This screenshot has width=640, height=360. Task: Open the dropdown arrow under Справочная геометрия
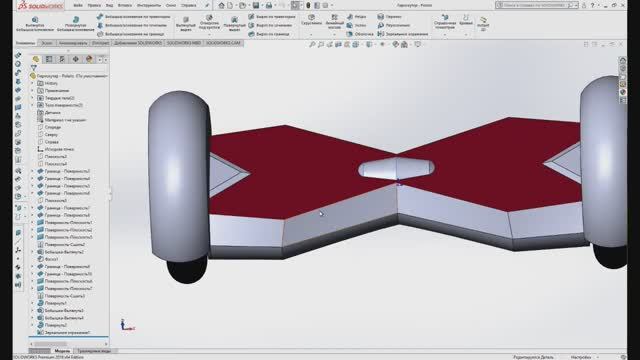445,35
